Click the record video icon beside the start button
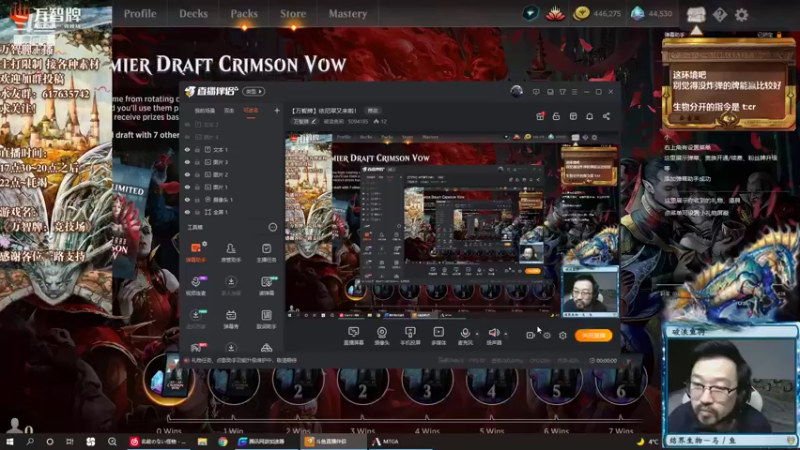This screenshot has width=800, height=450. (531, 335)
